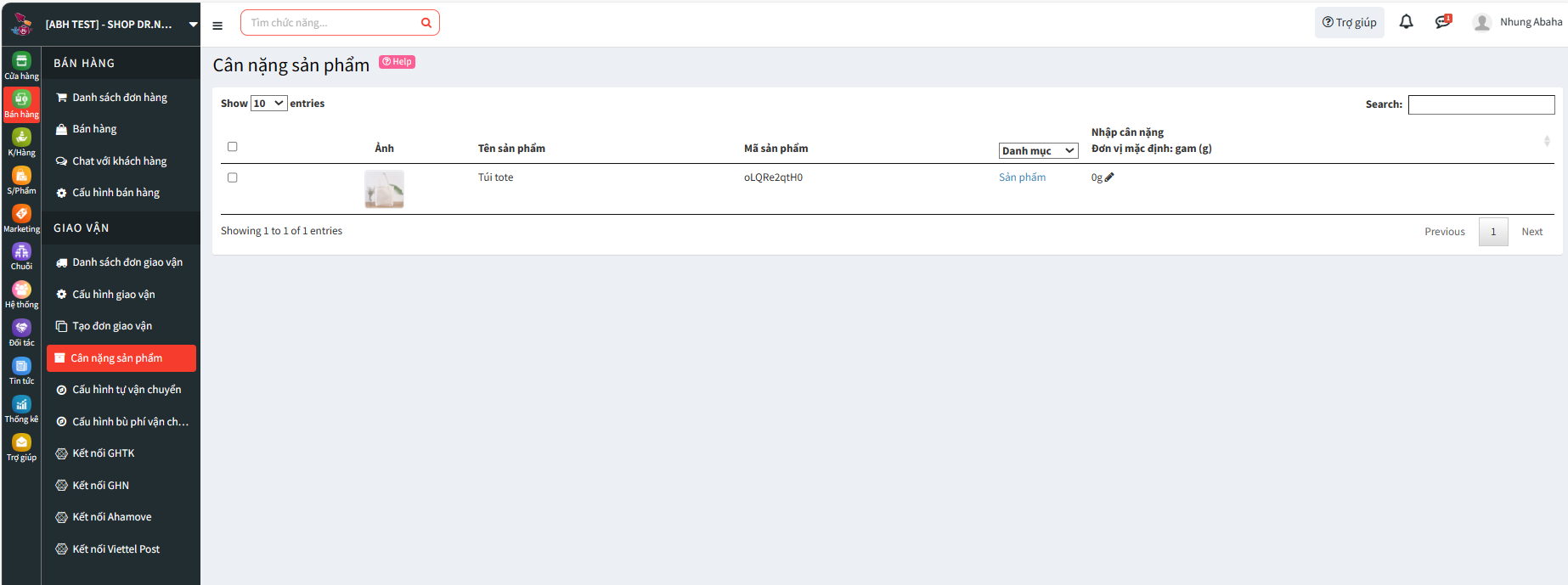1568x585 pixels.
Task: Click the S/Phẩm sidebar icon
Action: (21, 179)
